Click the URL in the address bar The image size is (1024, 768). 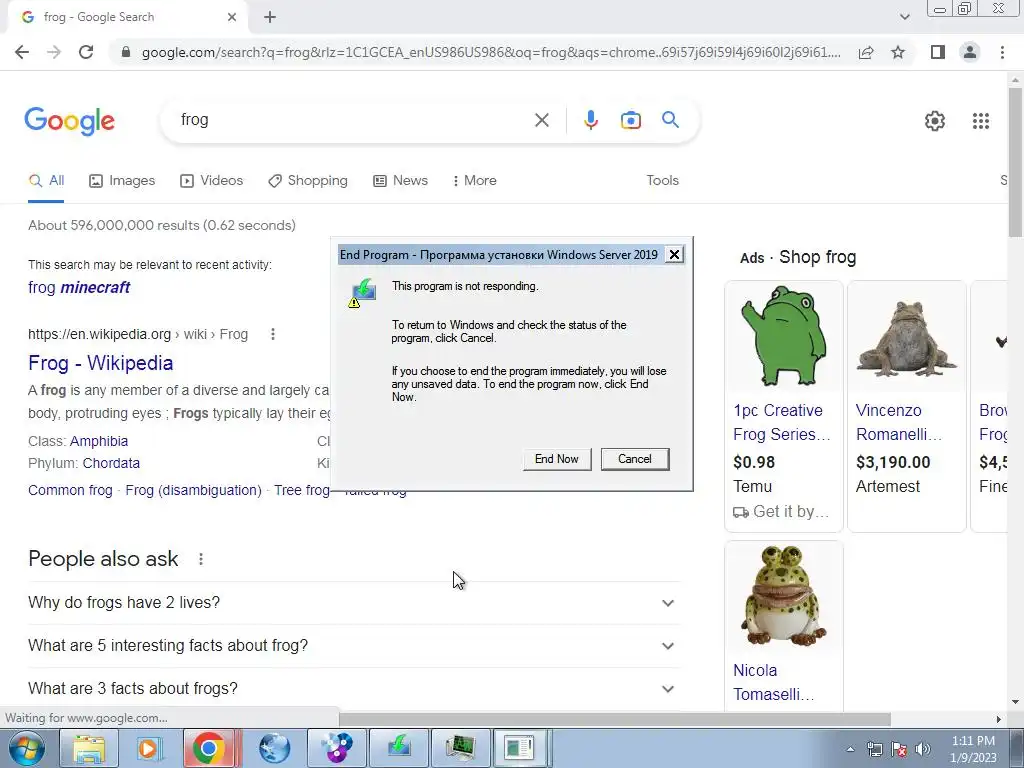tap(491, 52)
